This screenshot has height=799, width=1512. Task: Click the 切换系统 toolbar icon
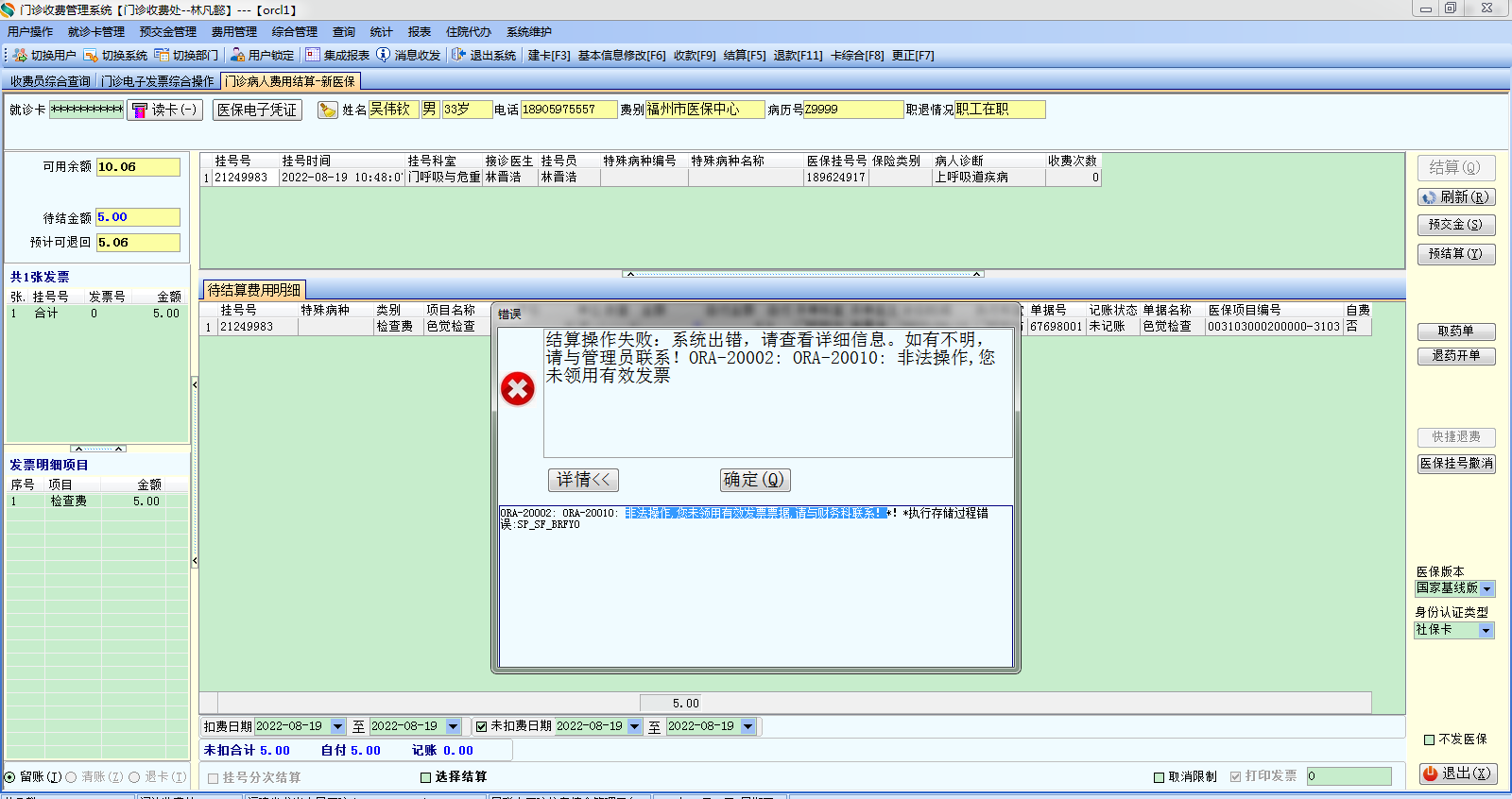(91, 55)
